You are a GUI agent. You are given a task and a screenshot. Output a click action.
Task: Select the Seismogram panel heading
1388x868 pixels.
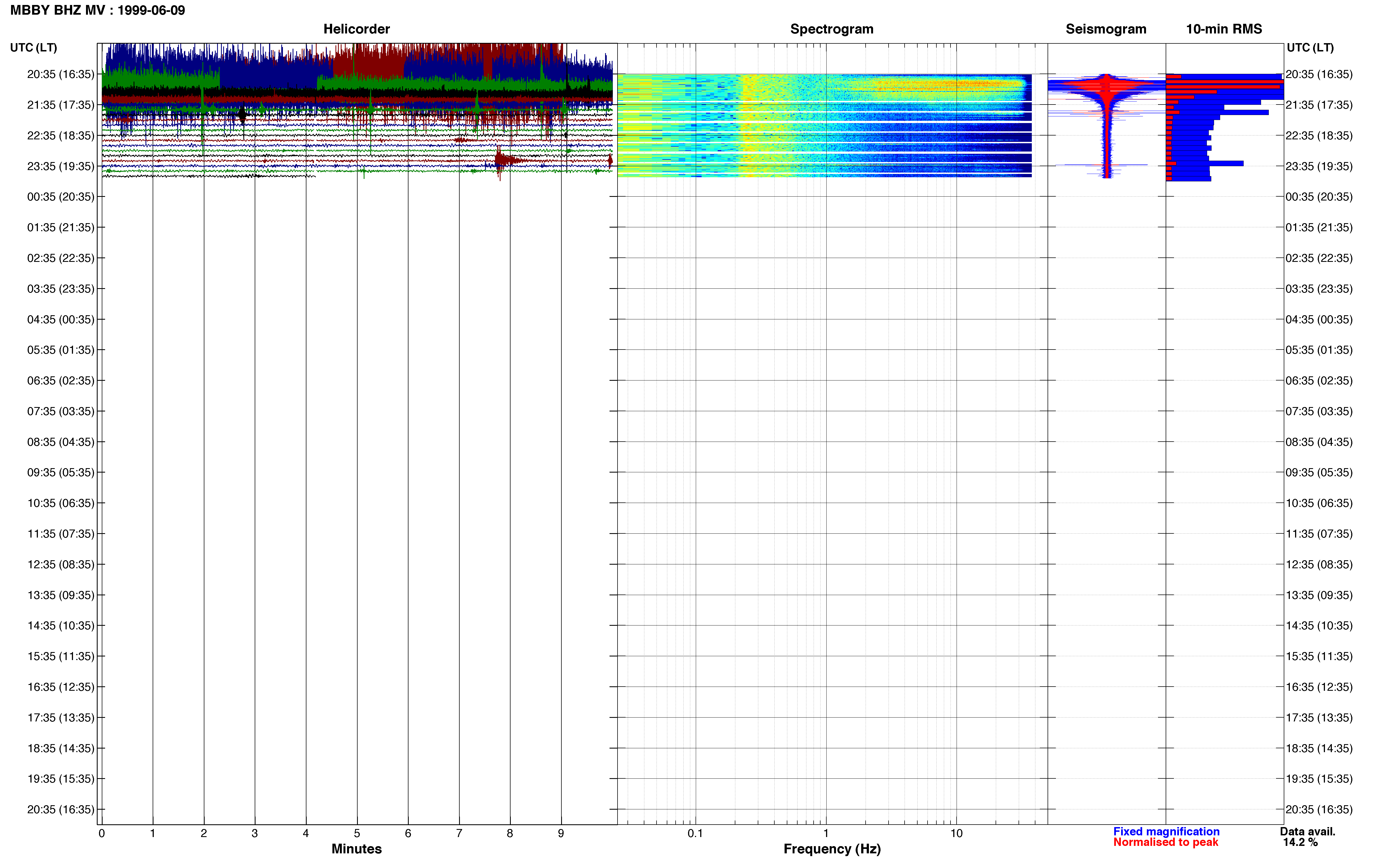click(x=1106, y=29)
